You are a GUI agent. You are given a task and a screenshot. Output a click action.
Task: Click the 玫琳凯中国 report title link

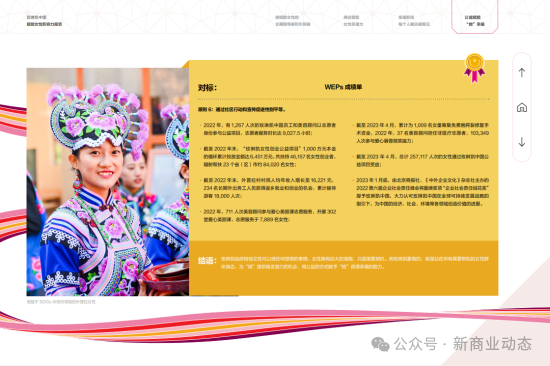point(44,20)
